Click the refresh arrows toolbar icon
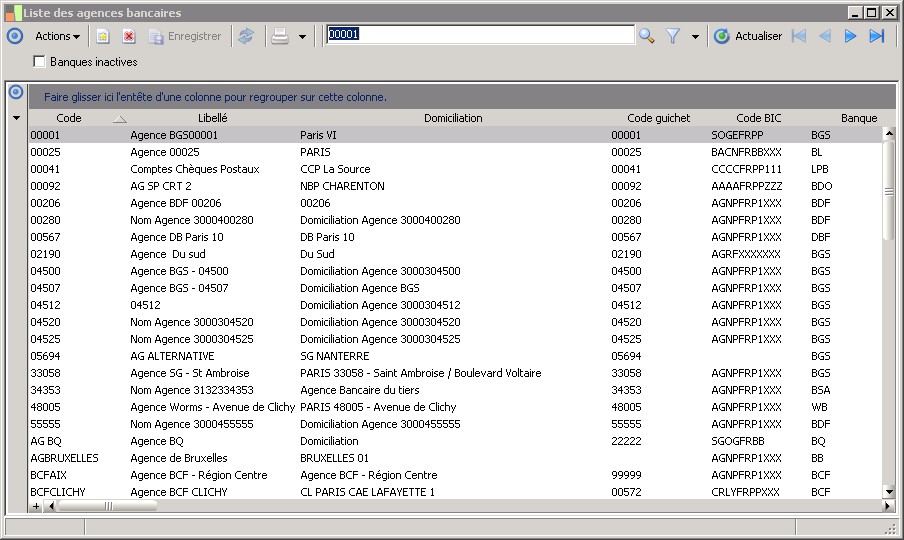The width and height of the screenshot is (904, 540). pos(246,36)
